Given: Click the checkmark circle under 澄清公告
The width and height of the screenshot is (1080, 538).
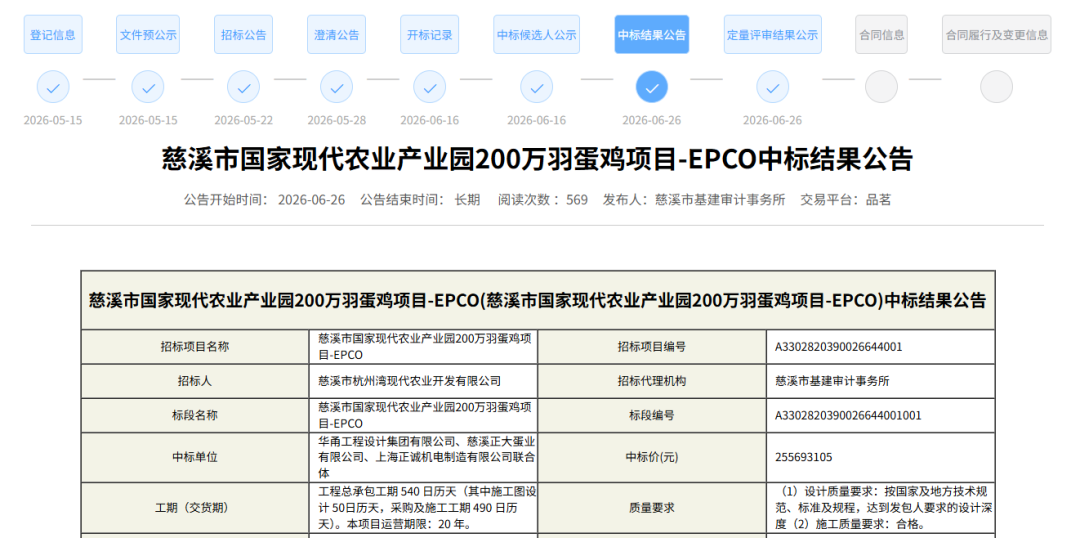Looking at the screenshot, I should point(336,87).
